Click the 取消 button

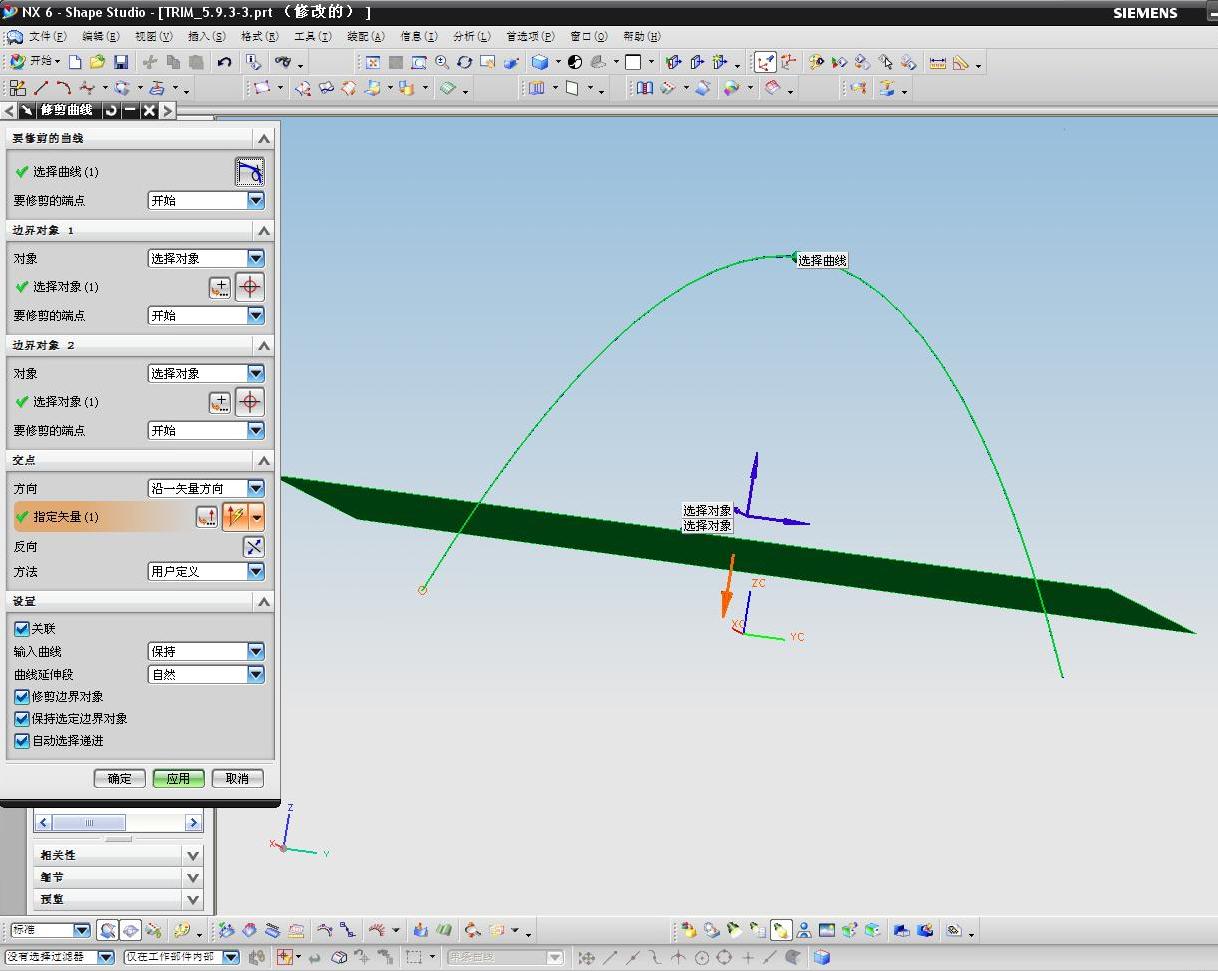click(x=237, y=778)
